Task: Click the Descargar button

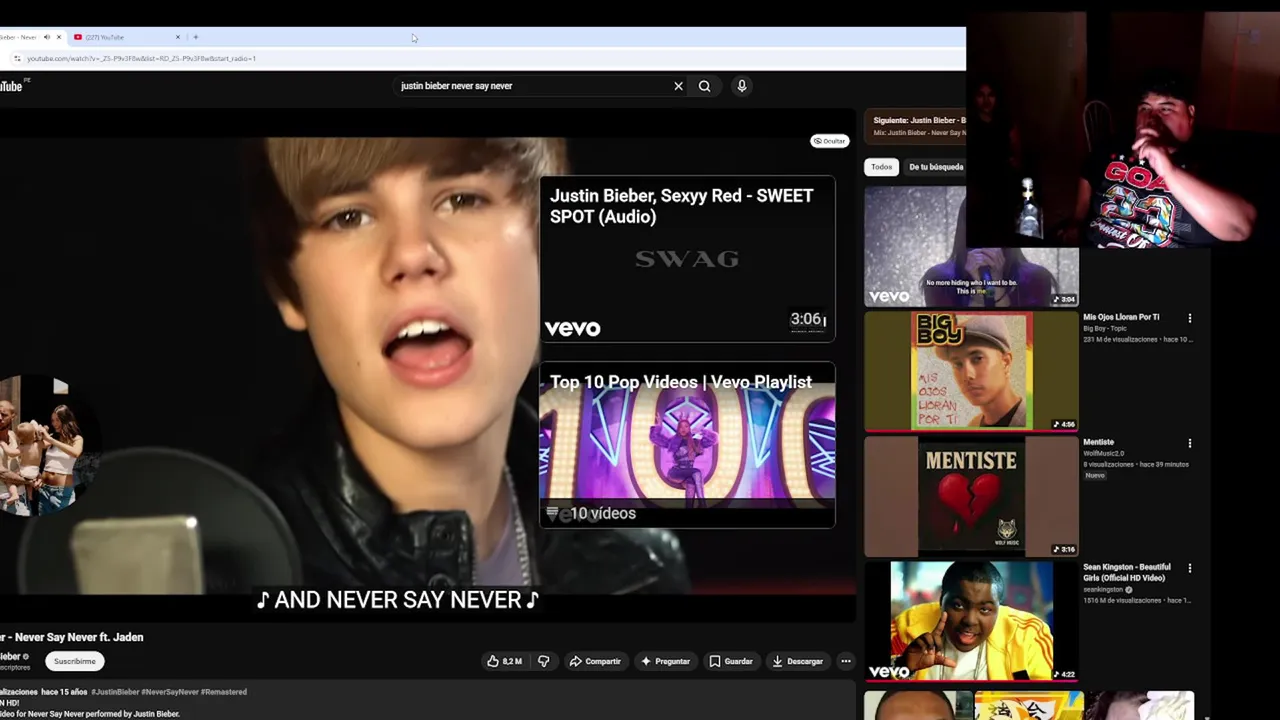Action: (797, 661)
